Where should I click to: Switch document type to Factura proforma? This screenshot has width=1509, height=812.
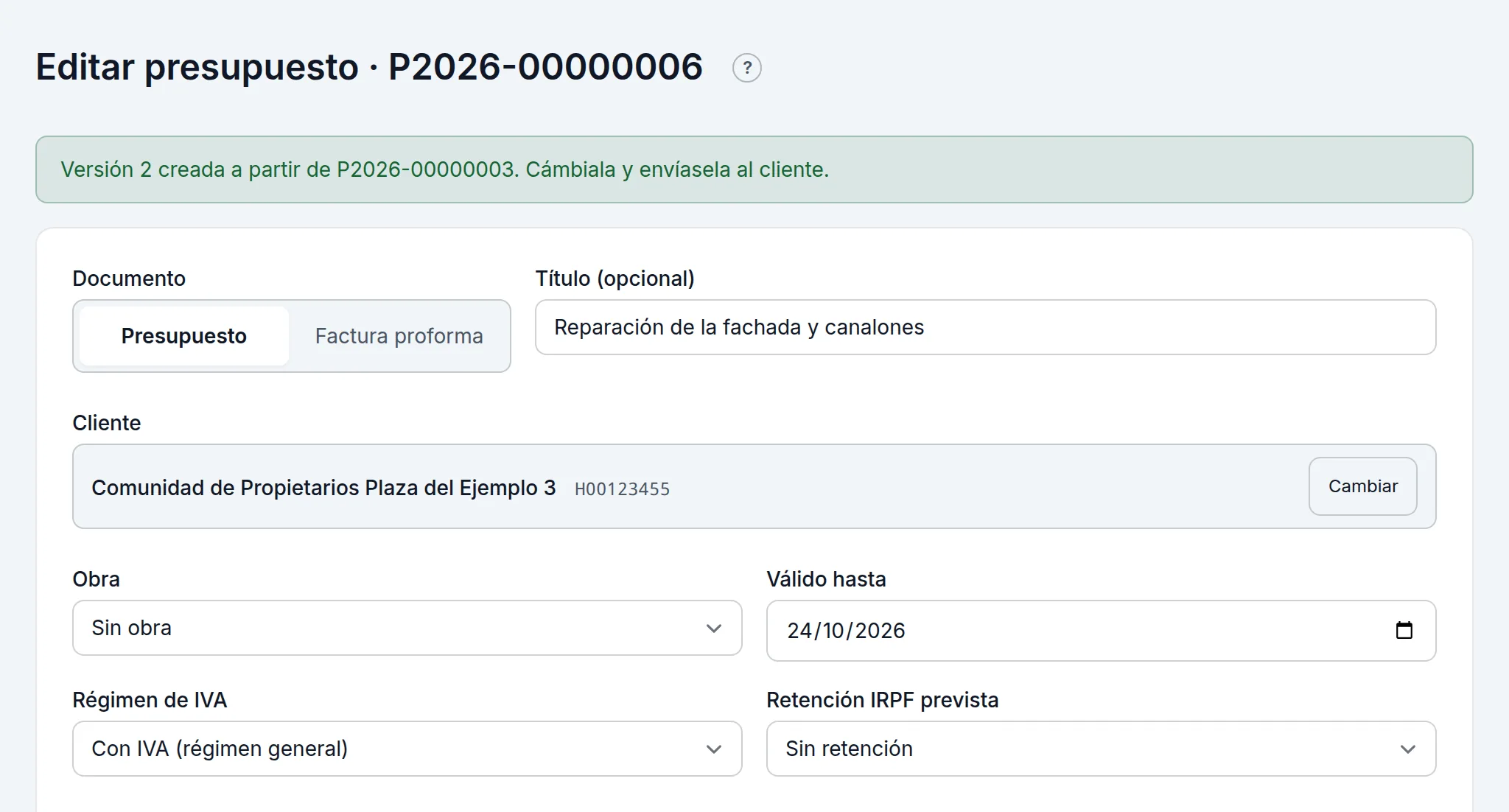tap(399, 336)
